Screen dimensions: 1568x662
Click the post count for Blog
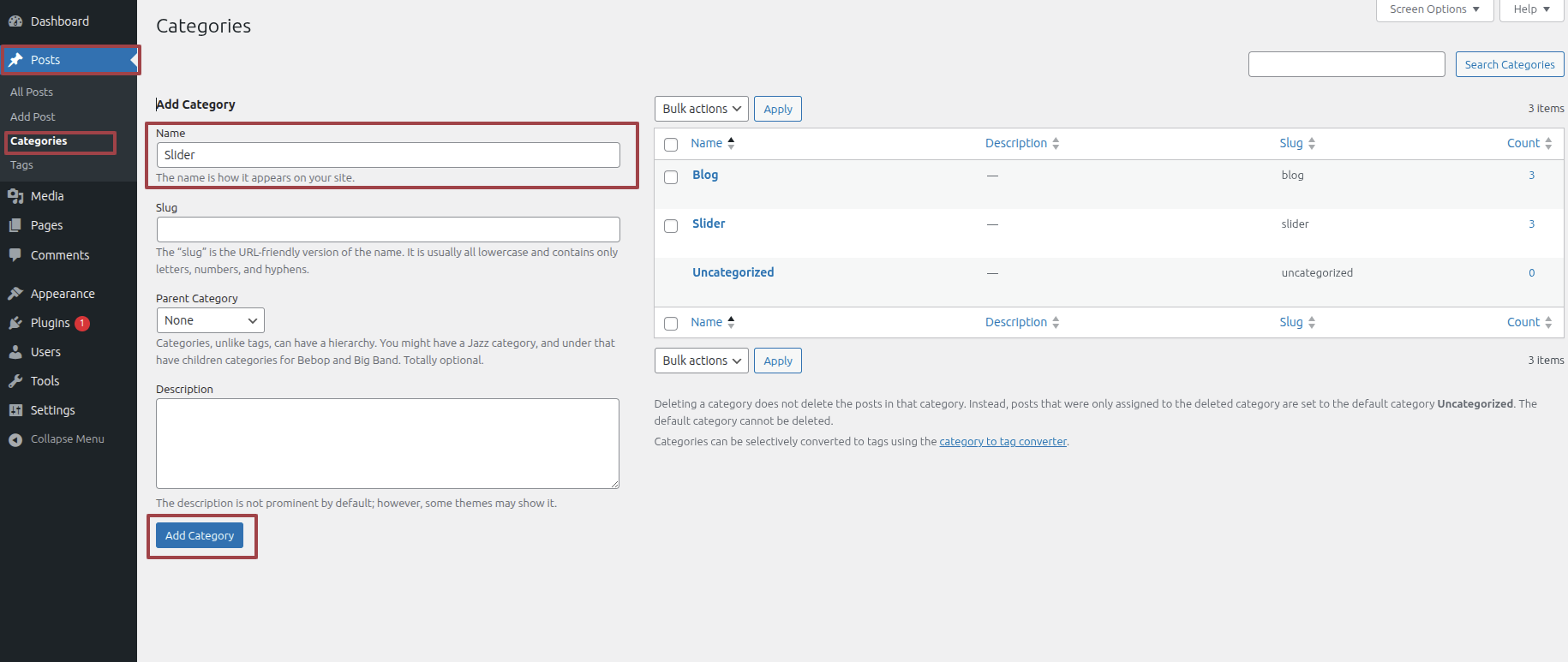coord(1532,176)
